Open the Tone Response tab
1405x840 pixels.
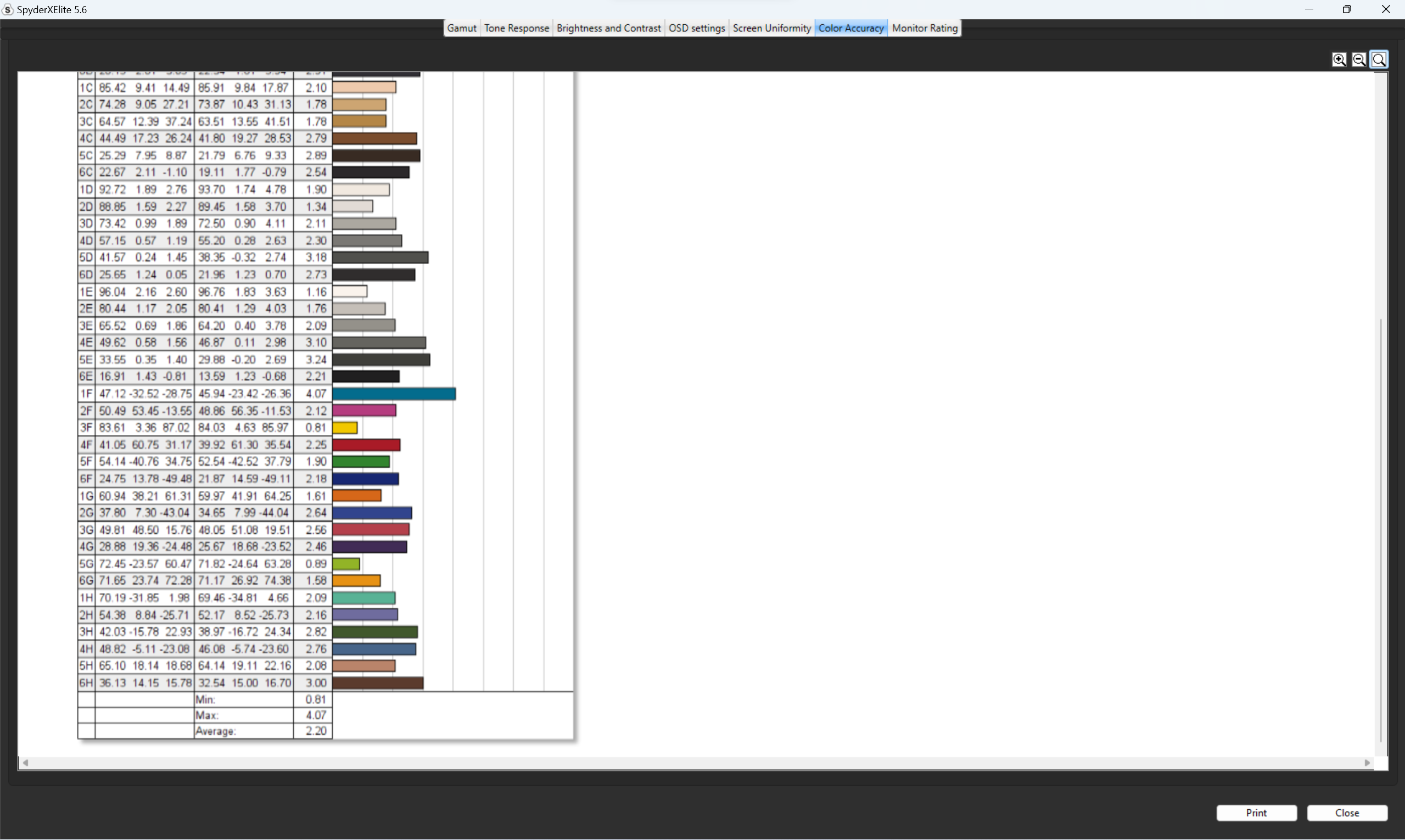[516, 28]
